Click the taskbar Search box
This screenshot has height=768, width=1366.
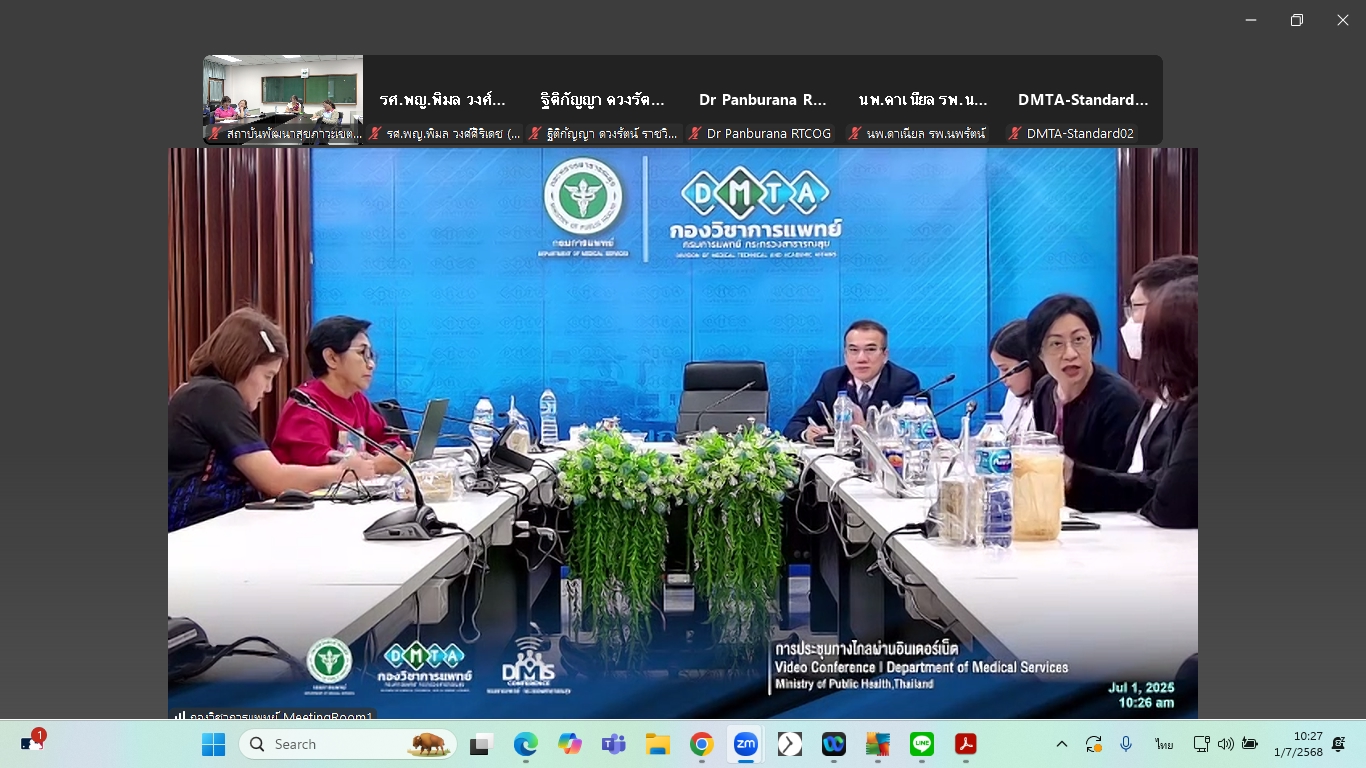347,744
